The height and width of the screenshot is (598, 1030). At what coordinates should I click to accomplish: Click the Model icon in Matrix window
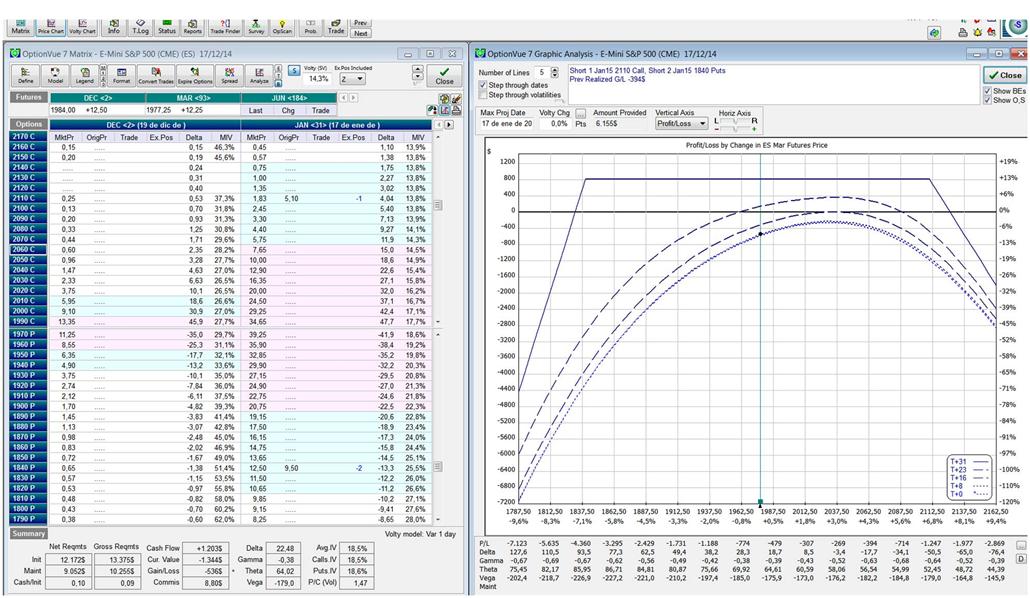[56, 76]
